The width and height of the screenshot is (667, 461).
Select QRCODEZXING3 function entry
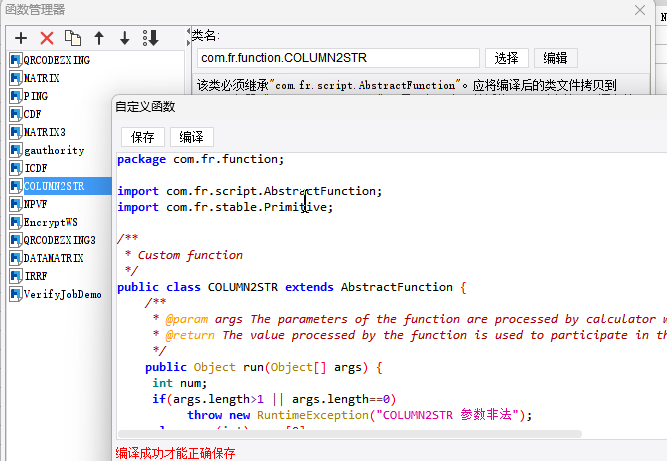[60, 240]
